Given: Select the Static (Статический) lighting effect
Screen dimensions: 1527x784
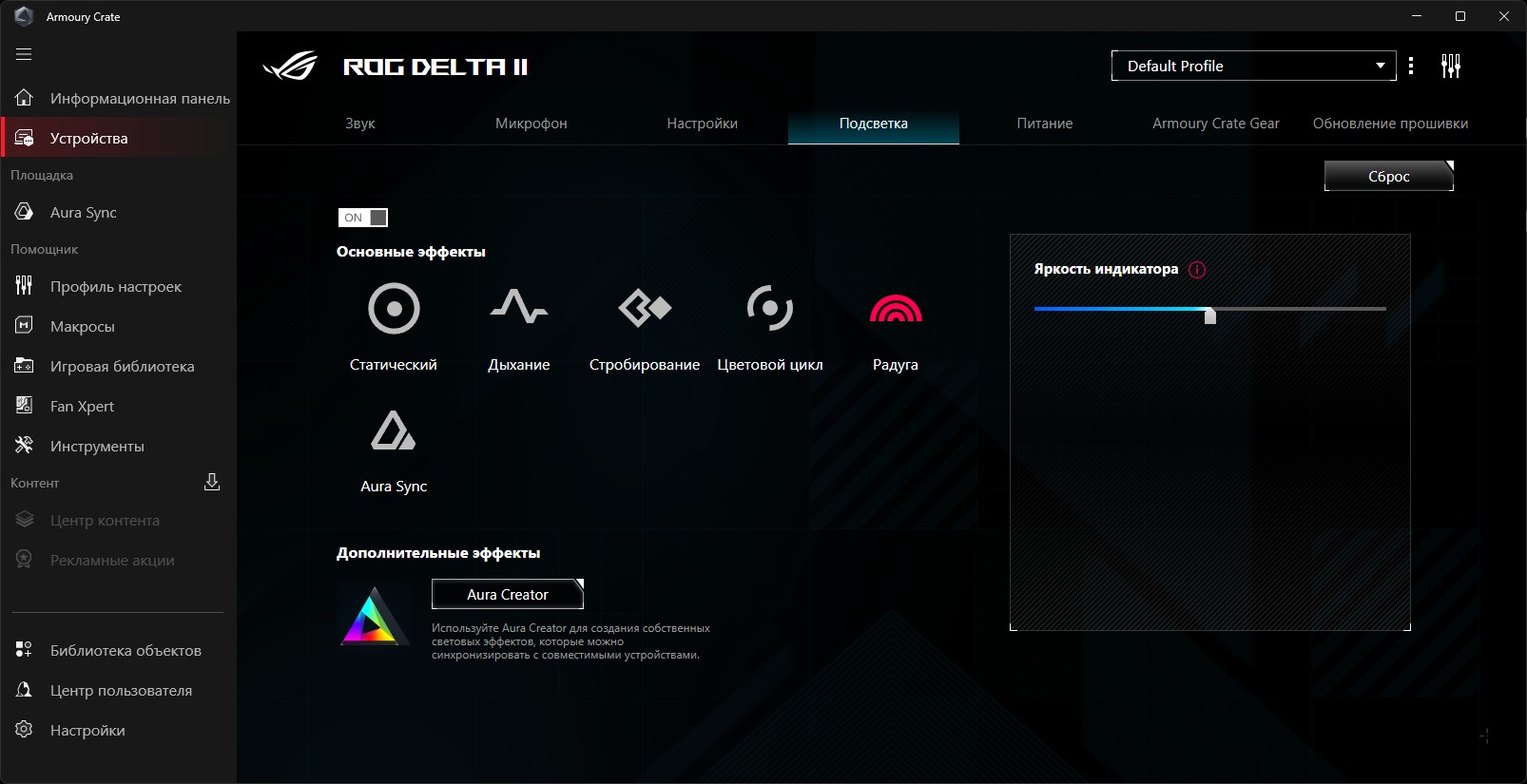Looking at the screenshot, I should [394, 309].
